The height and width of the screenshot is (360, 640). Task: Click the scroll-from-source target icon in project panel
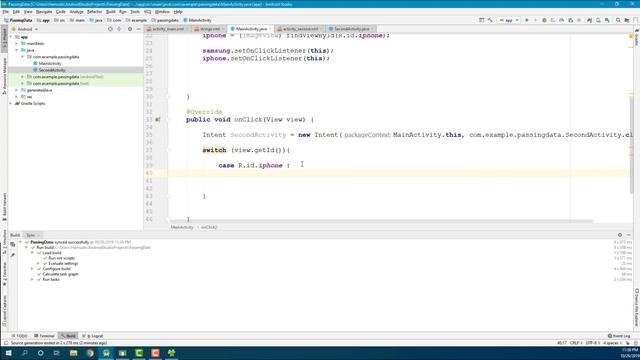pos(110,29)
